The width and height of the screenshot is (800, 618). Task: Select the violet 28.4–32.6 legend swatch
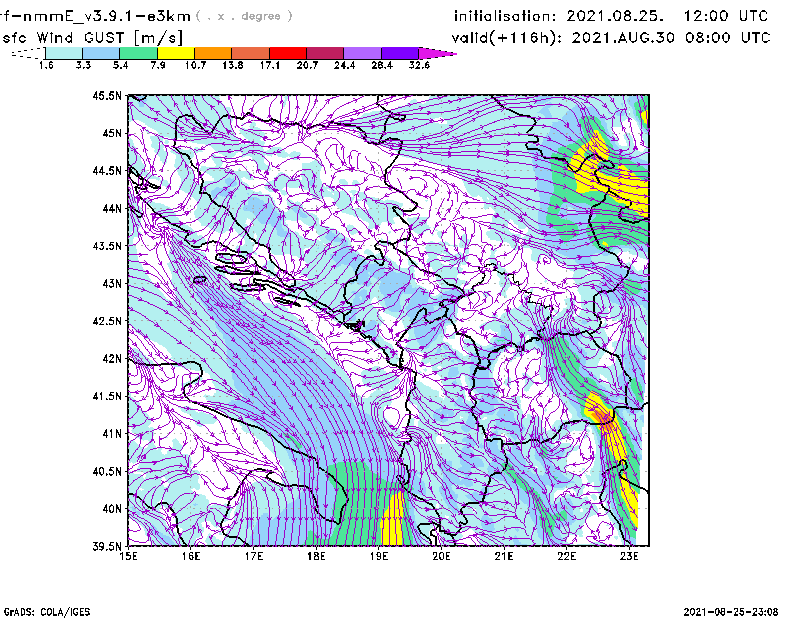pyautogui.click(x=400, y=53)
